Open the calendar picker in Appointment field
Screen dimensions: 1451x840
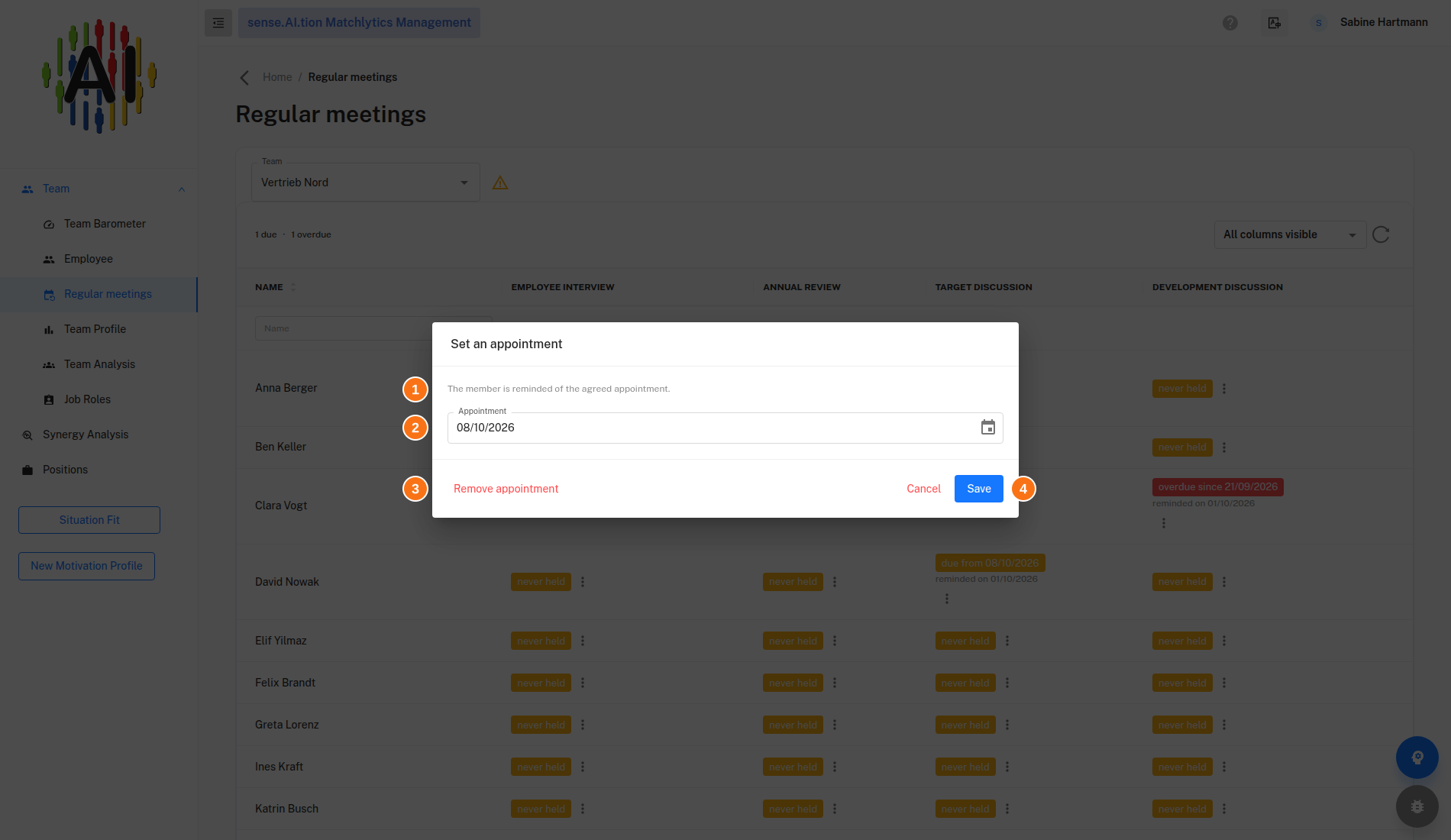click(x=987, y=428)
